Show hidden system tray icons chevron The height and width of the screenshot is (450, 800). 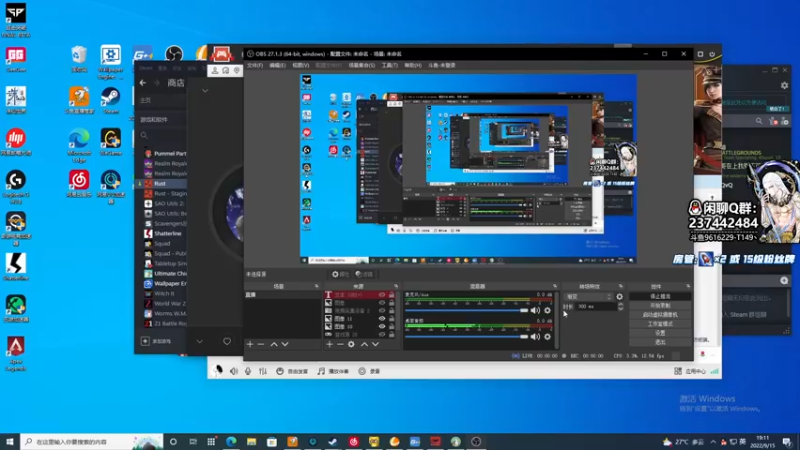click(713, 442)
